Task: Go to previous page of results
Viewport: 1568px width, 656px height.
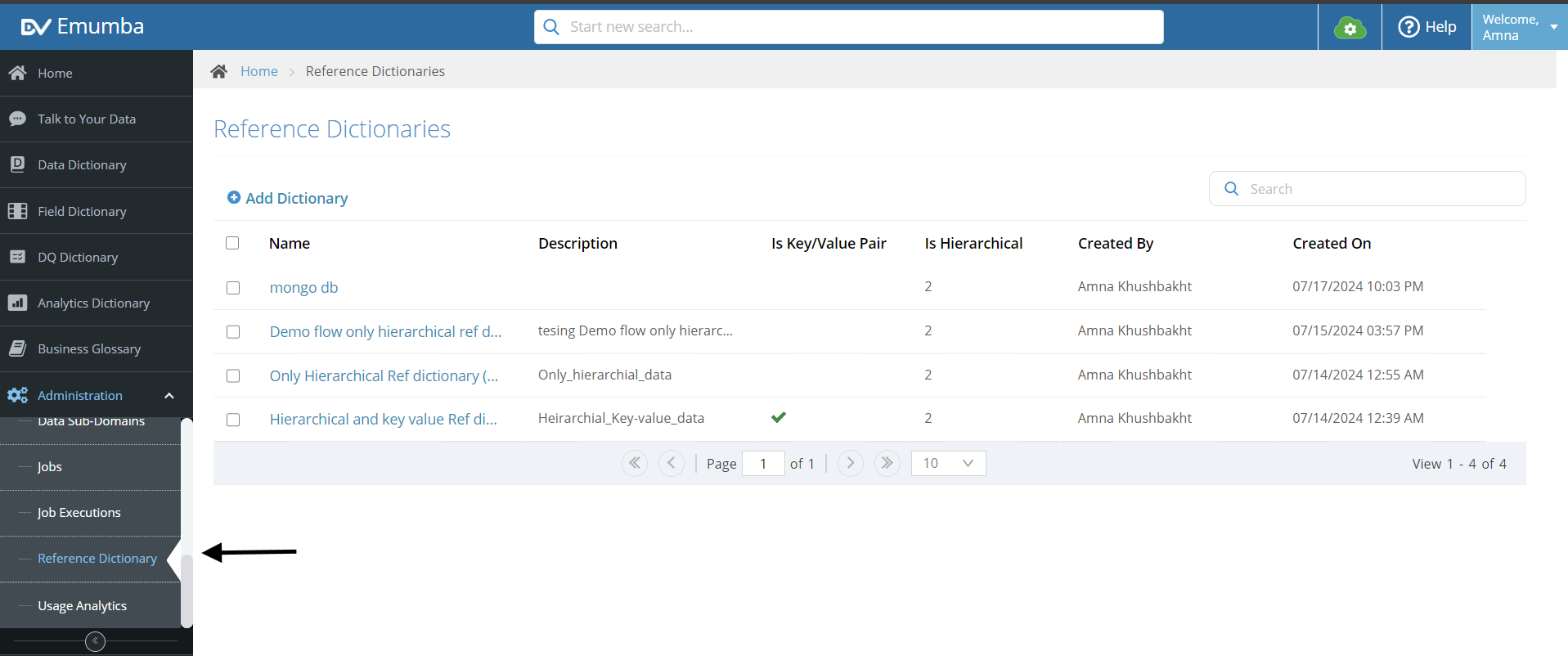Action: click(x=672, y=463)
